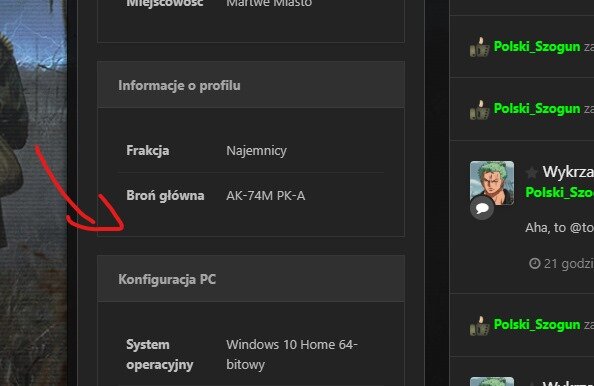
Task: Open the second Polski_Szogun reaction username link
Action: (x=537, y=109)
